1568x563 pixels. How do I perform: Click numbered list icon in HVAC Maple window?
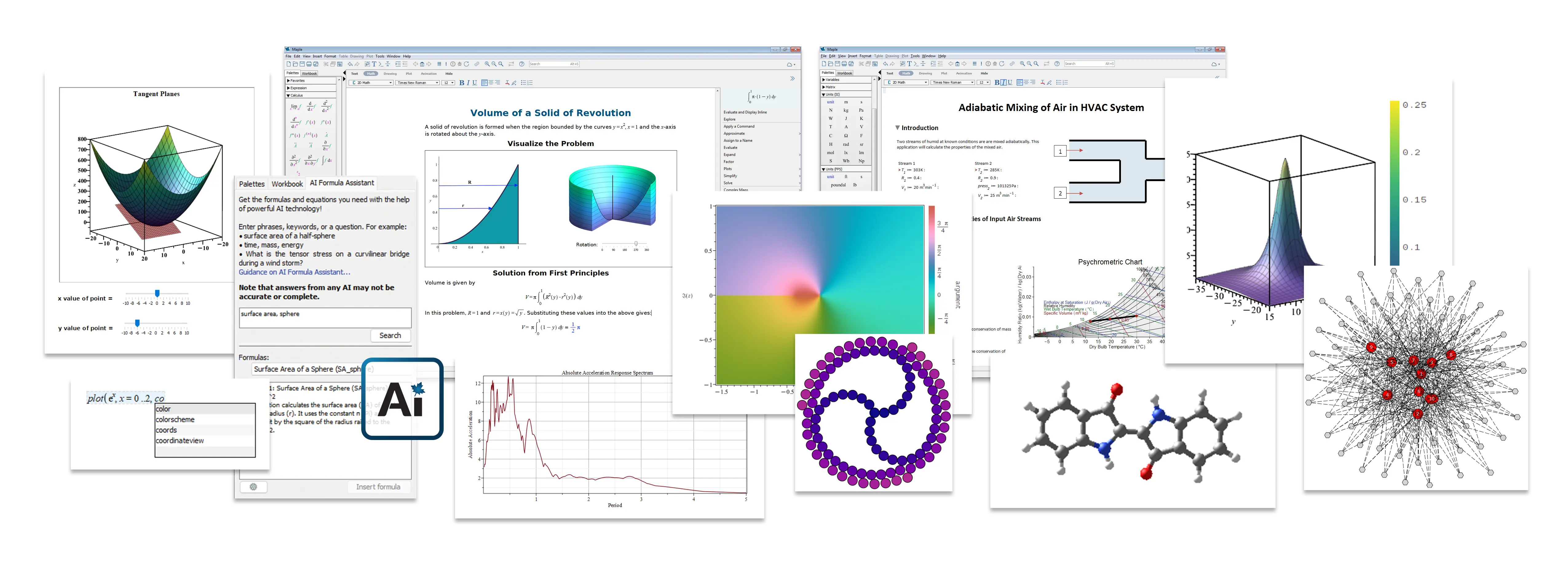1065,82
